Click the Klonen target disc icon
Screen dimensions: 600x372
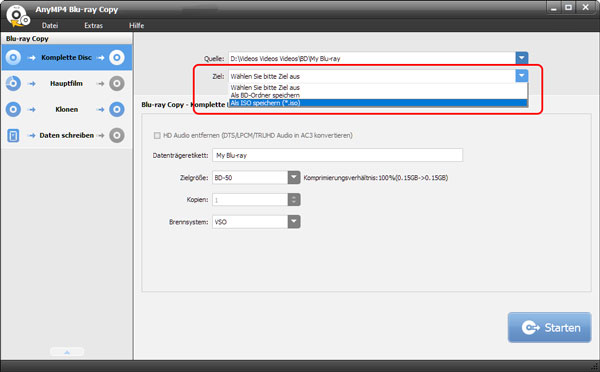tap(117, 109)
